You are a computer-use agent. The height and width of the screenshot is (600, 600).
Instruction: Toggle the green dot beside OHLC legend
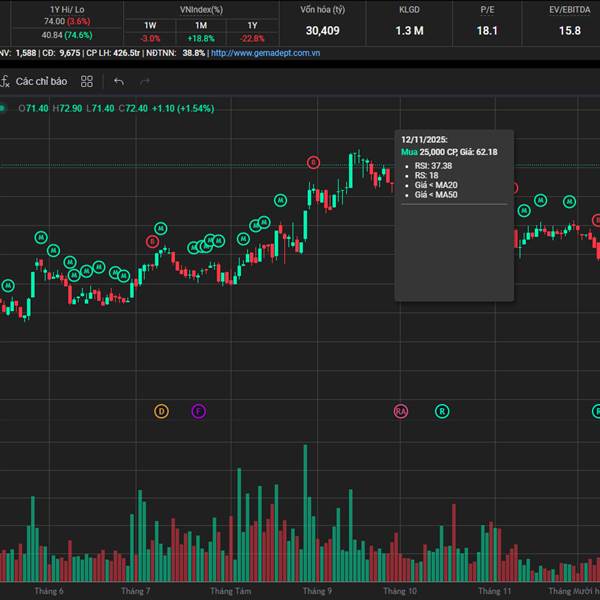click(x=4, y=108)
